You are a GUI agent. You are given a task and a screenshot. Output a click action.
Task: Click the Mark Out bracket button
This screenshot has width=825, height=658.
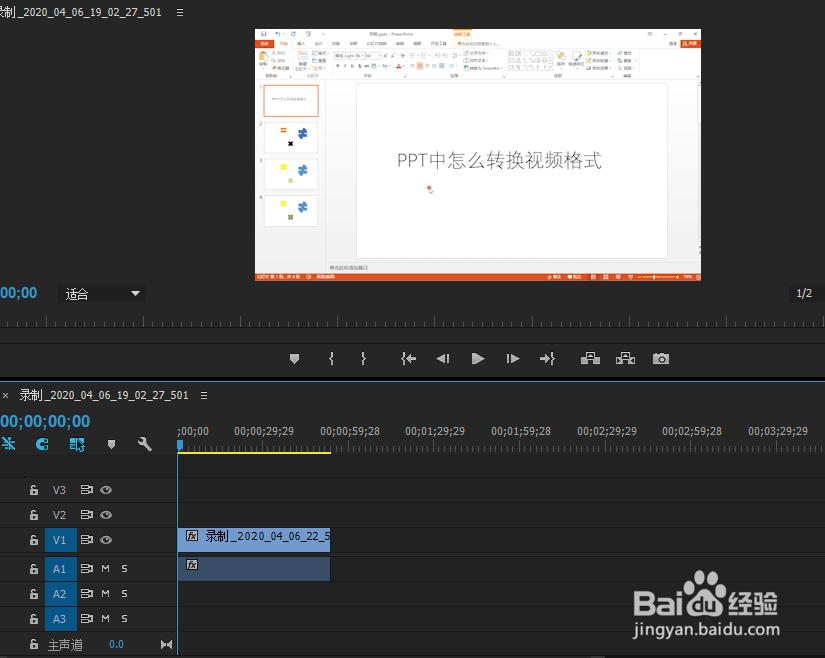pos(364,359)
